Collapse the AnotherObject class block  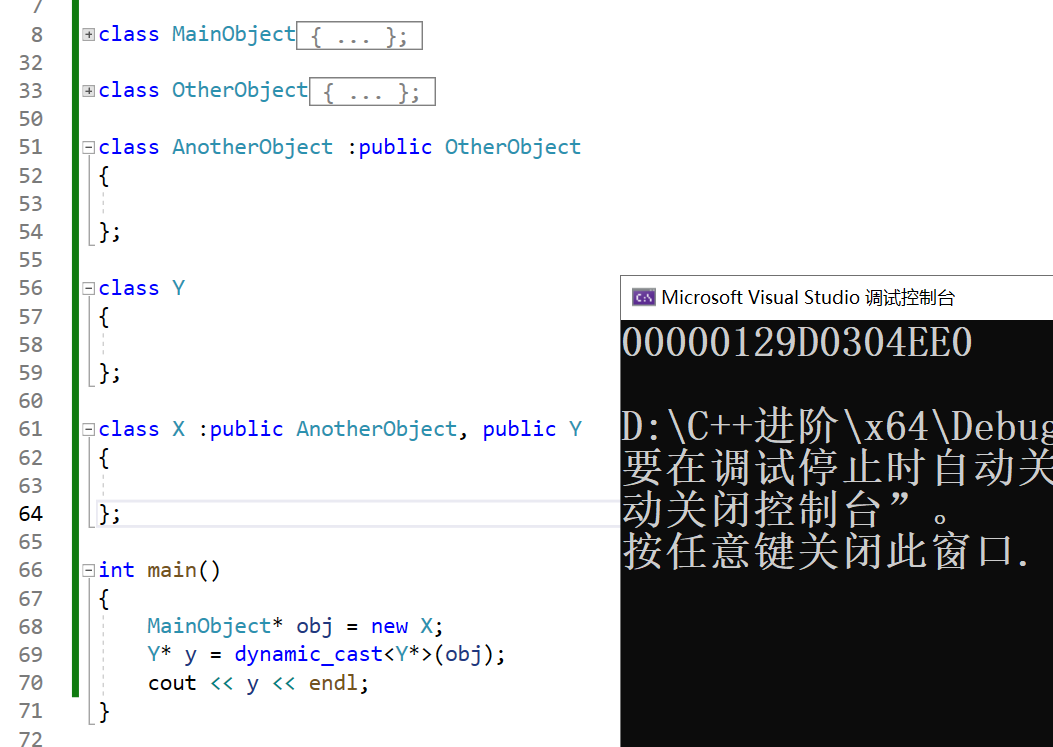[89, 148]
